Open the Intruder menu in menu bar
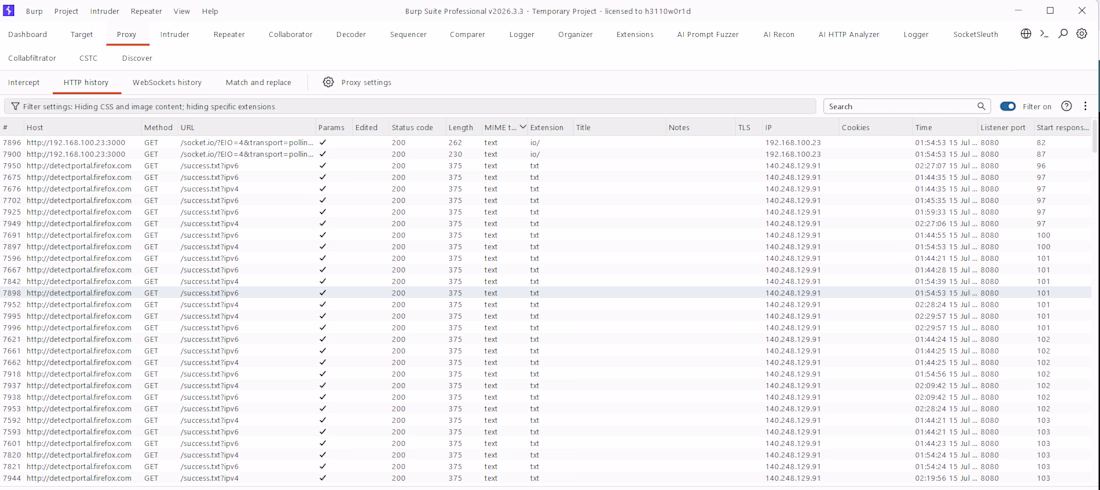1100x490 pixels. [105, 11]
